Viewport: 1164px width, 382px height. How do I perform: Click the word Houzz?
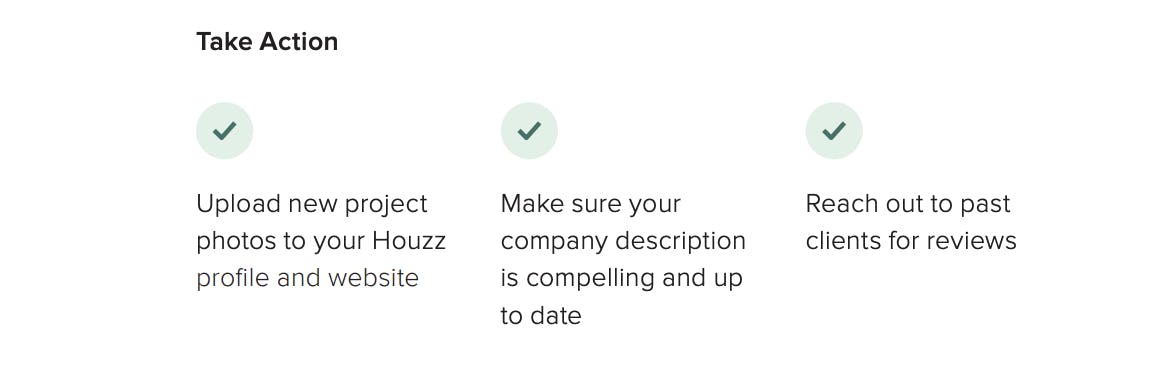click(x=409, y=241)
